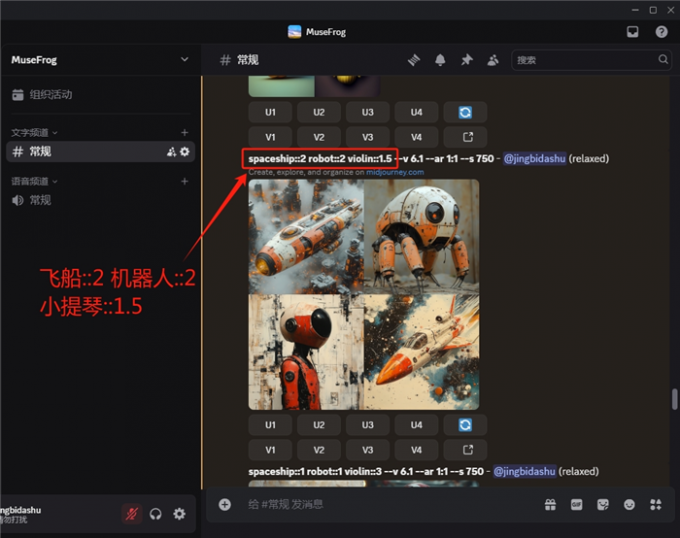Click @jingbidashu mention in violin::3 message

tap(524, 471)
